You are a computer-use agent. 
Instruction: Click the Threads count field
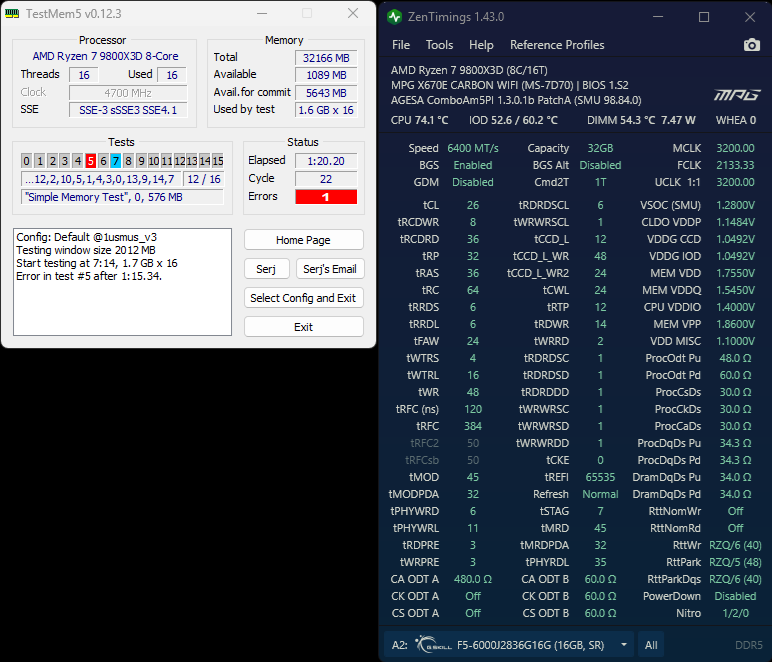tap(84, 75)
